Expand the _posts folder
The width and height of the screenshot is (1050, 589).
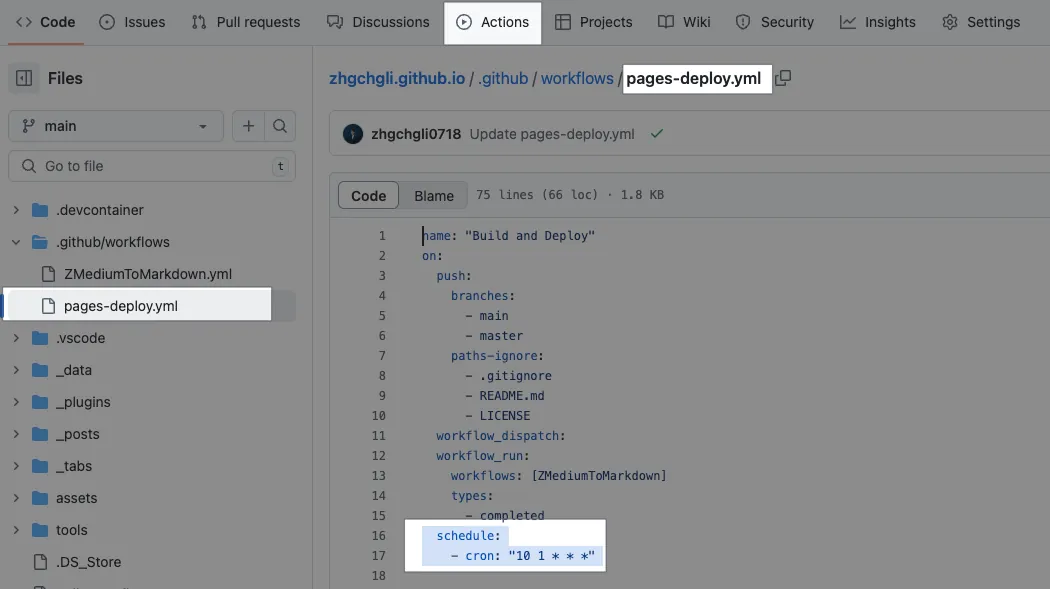(x=16, y=434)
